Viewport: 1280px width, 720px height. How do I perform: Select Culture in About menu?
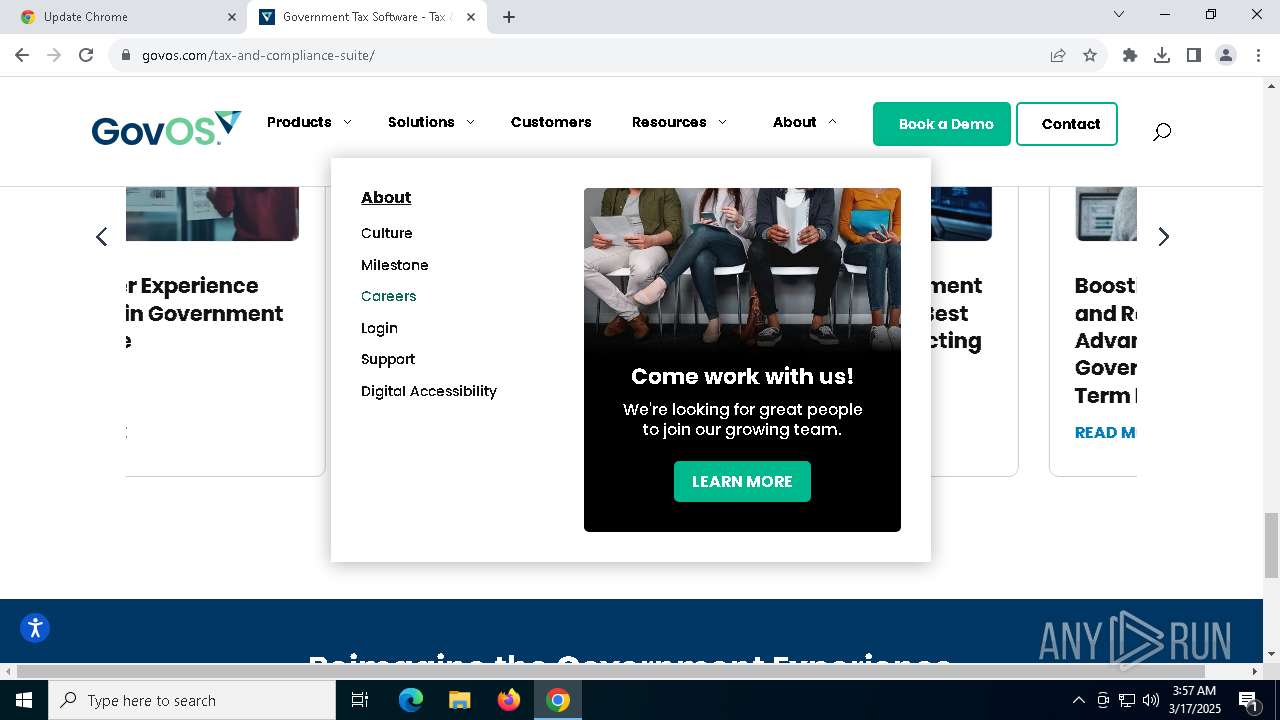click(386, 233)
